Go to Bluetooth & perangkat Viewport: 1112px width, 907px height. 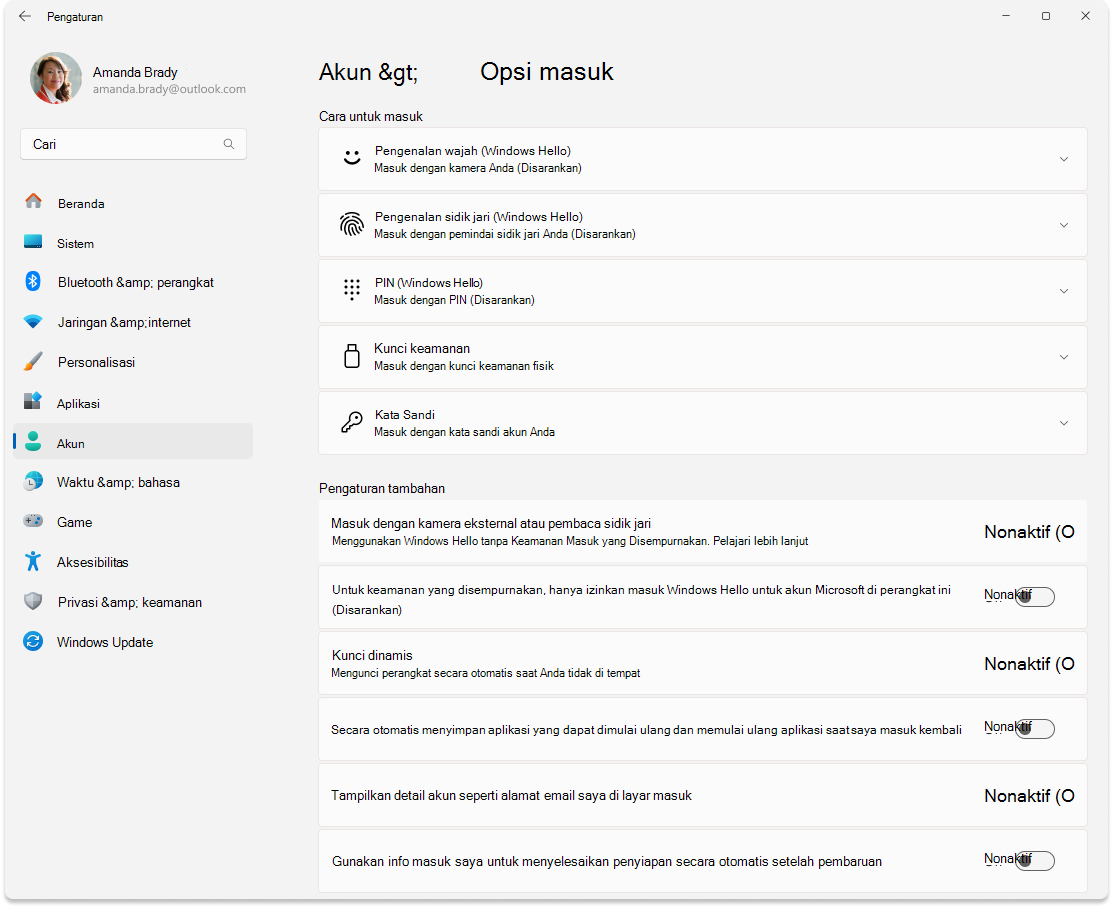[133, 282]
